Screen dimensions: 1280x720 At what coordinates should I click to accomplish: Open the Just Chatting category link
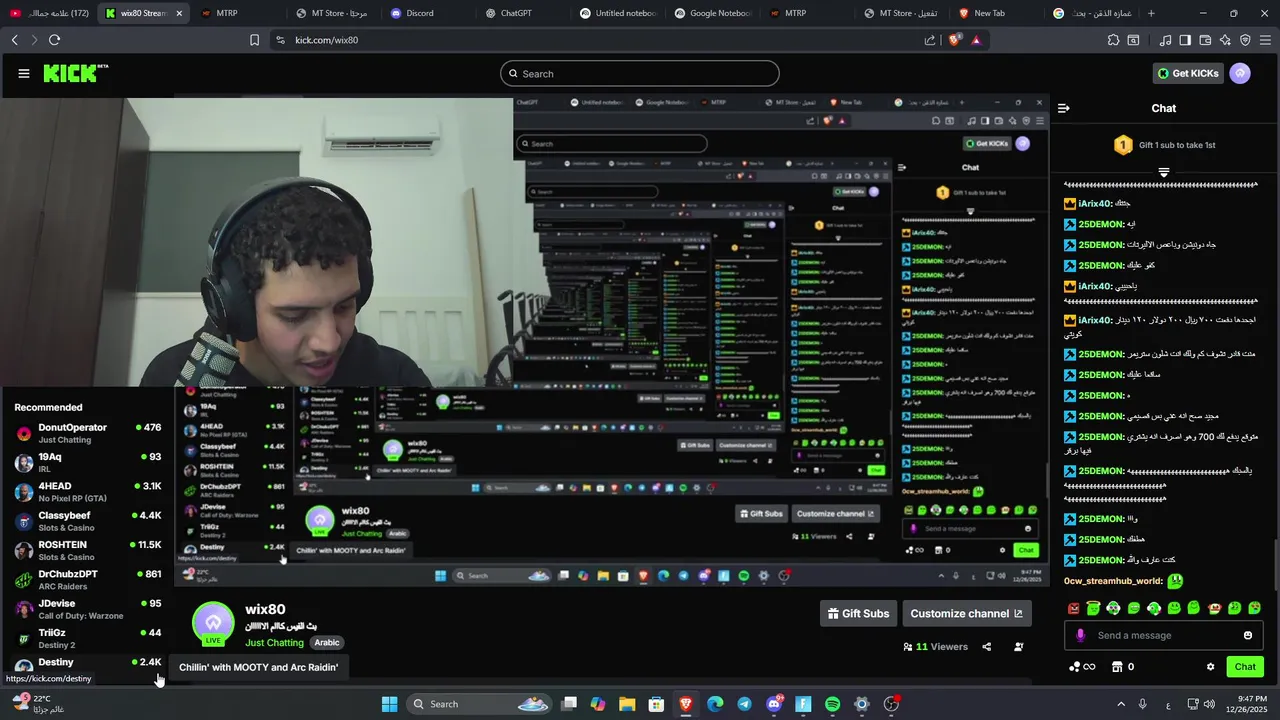(274, 643)
